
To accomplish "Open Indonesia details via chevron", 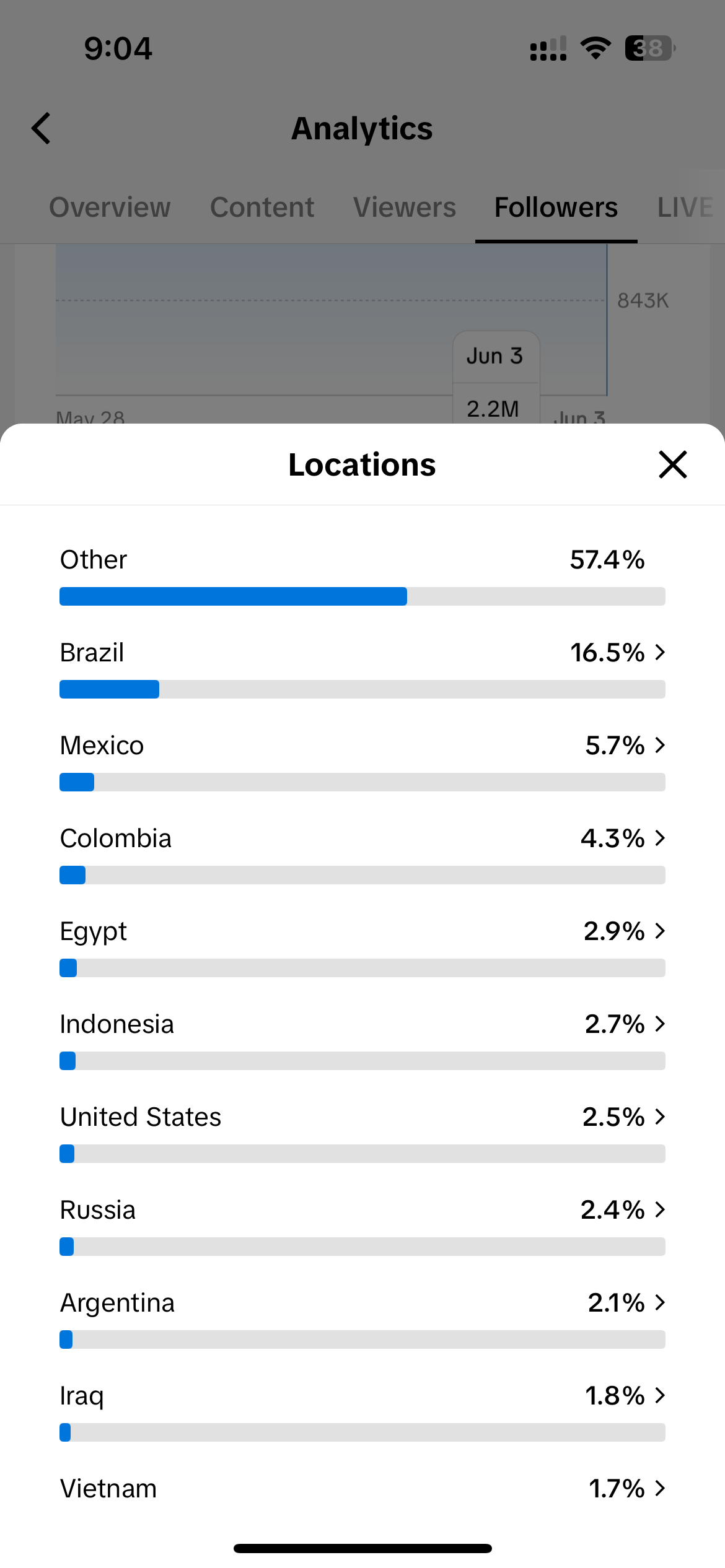I will tap(660, 1024).
